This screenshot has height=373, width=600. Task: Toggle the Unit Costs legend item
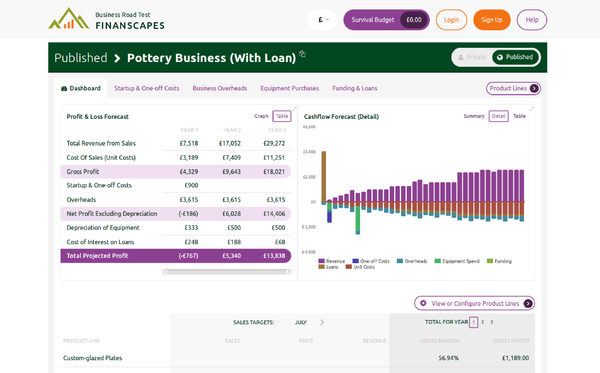tap(360, 267)
